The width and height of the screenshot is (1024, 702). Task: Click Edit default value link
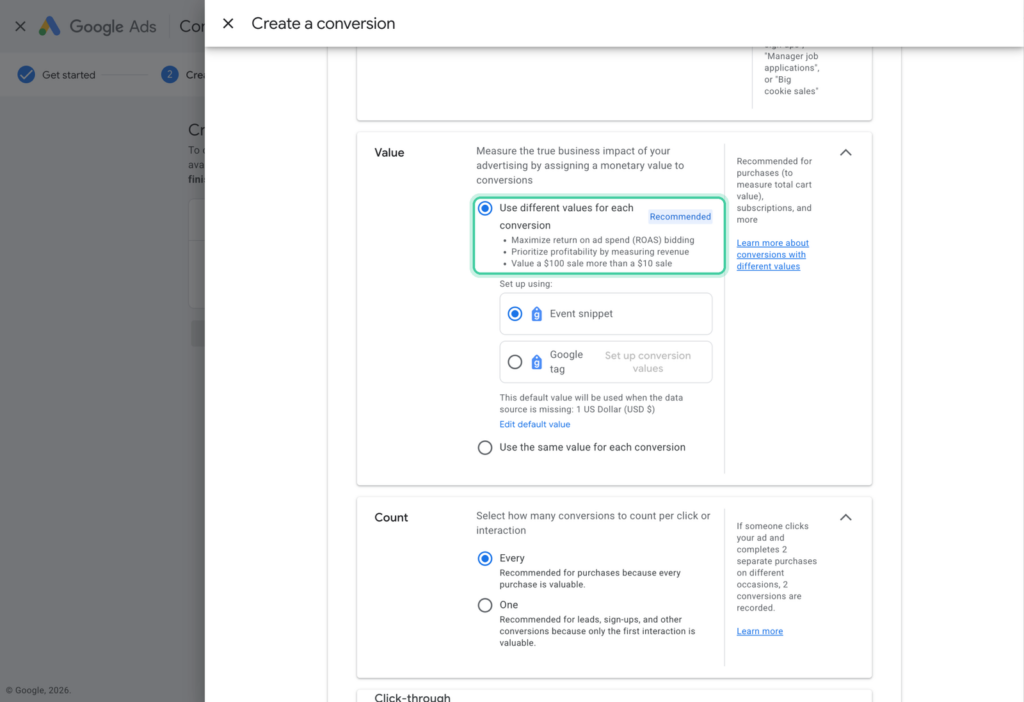point(535,424)
